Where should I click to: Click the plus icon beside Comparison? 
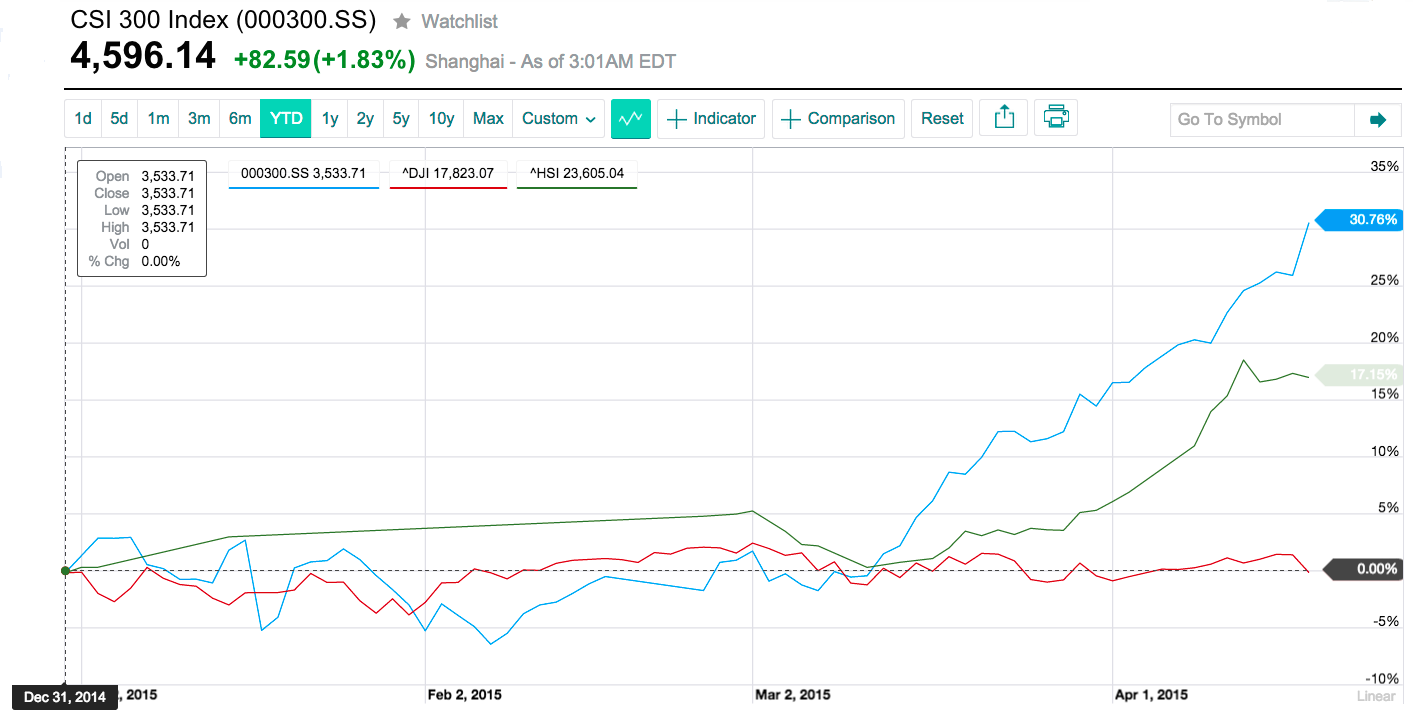[x=791, y=119]
